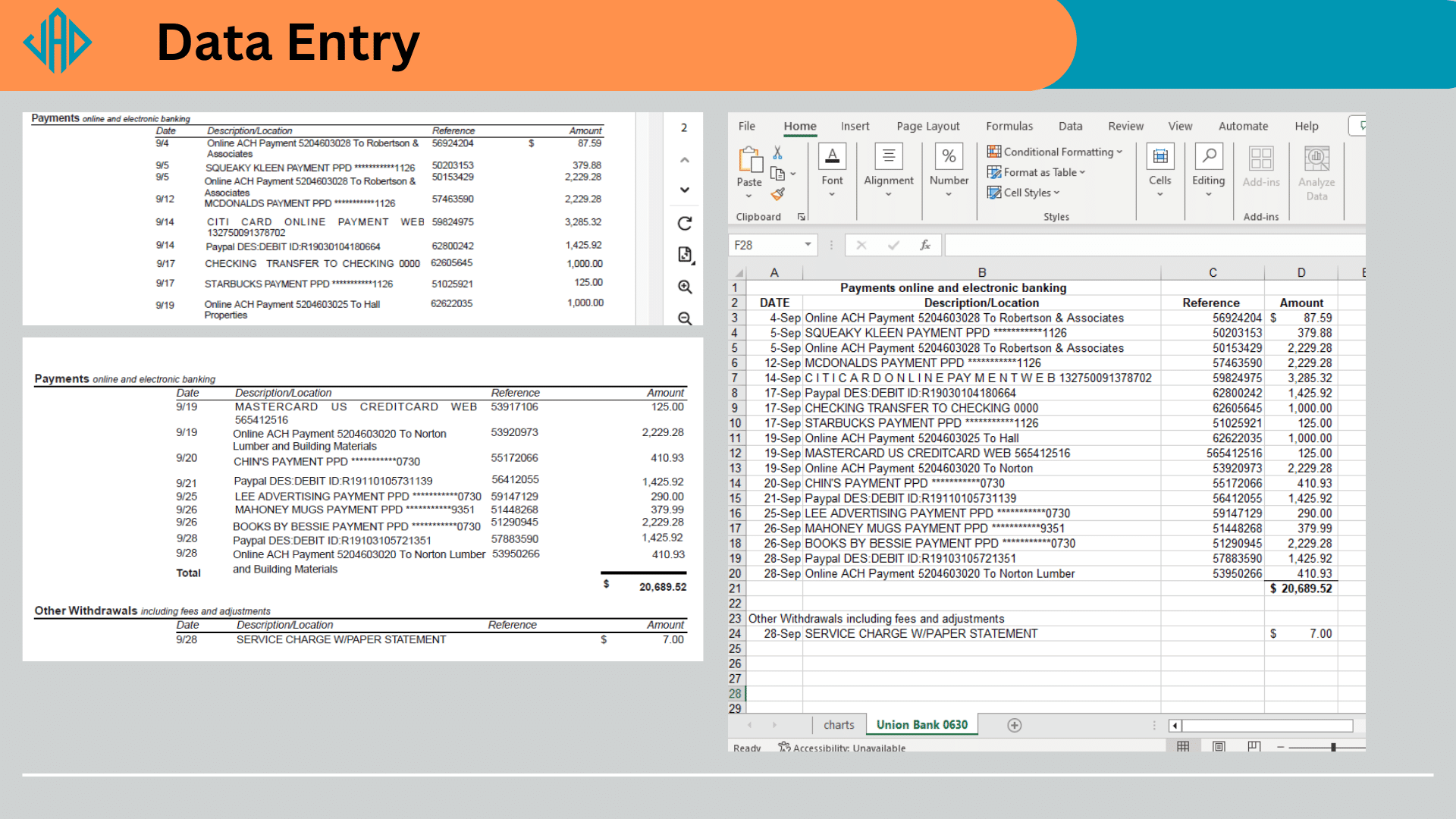Click the PDF viewer rotate icon
Screen dimensions: 1456x819
click(685, 223)
